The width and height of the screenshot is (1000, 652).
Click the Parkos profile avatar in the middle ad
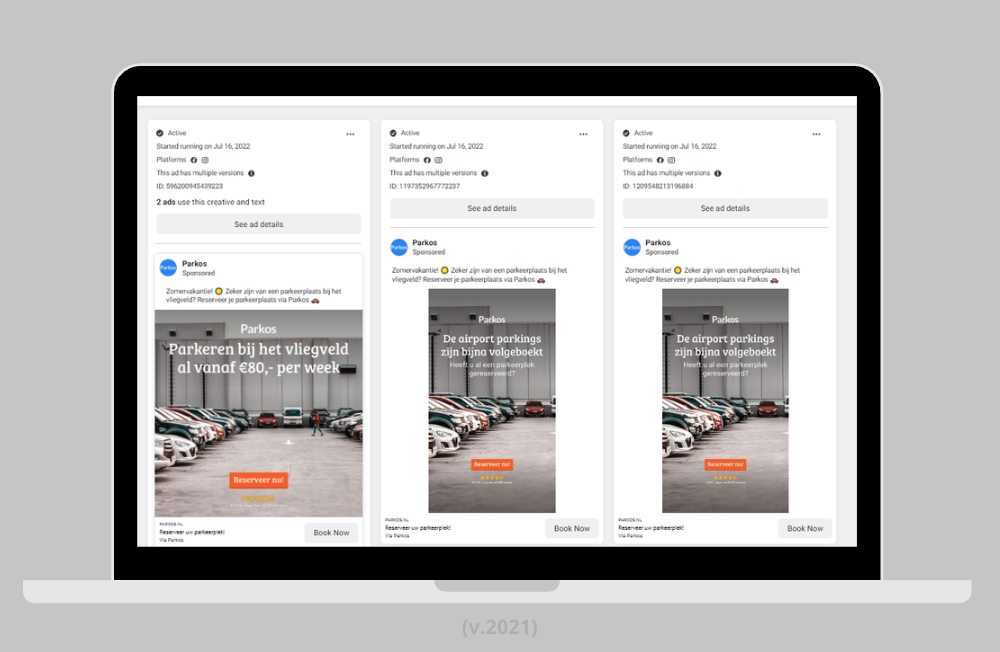click(x=399, y=247)
